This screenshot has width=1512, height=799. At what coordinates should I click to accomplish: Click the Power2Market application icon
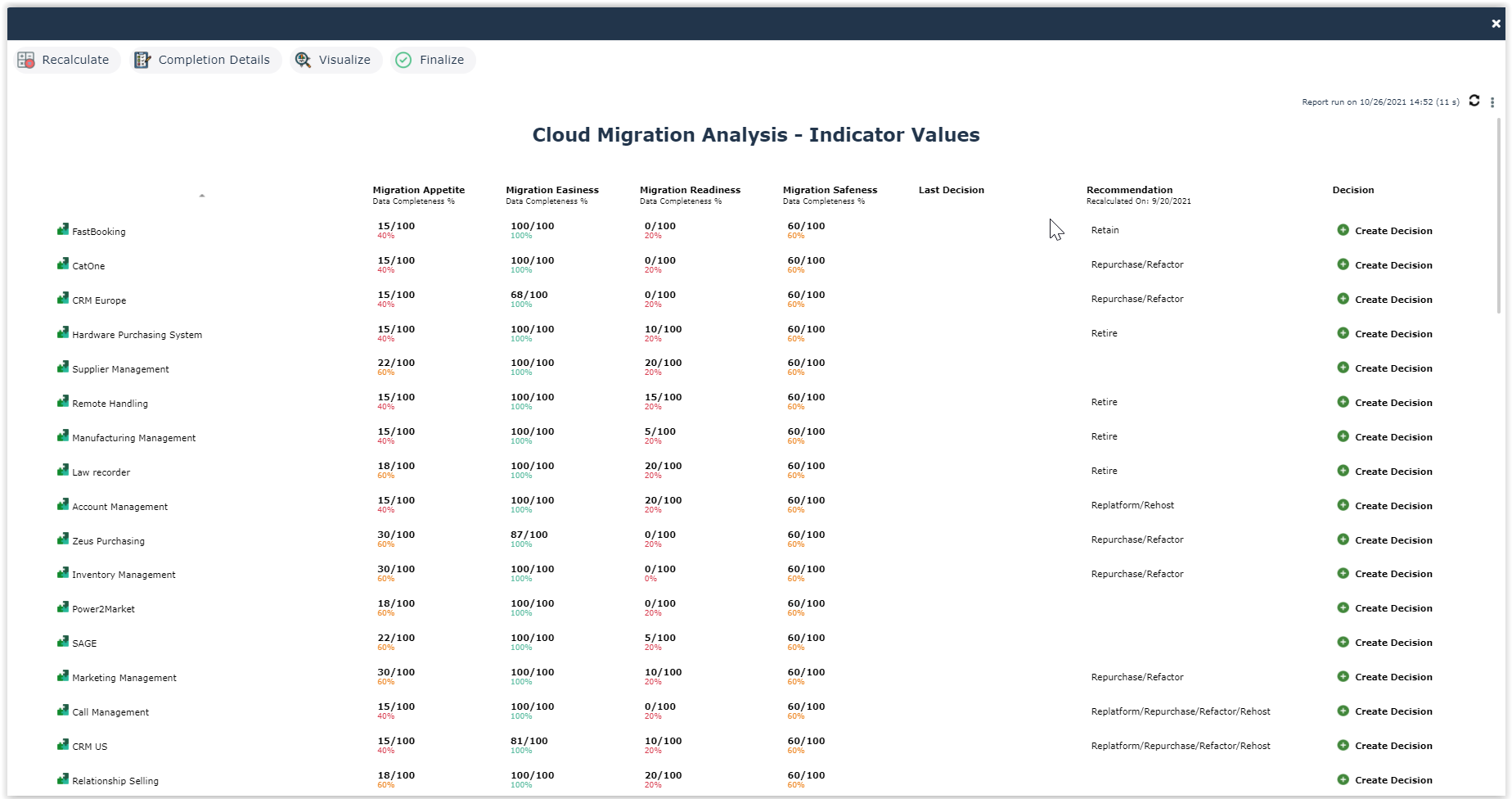click(x=63, y=607)
